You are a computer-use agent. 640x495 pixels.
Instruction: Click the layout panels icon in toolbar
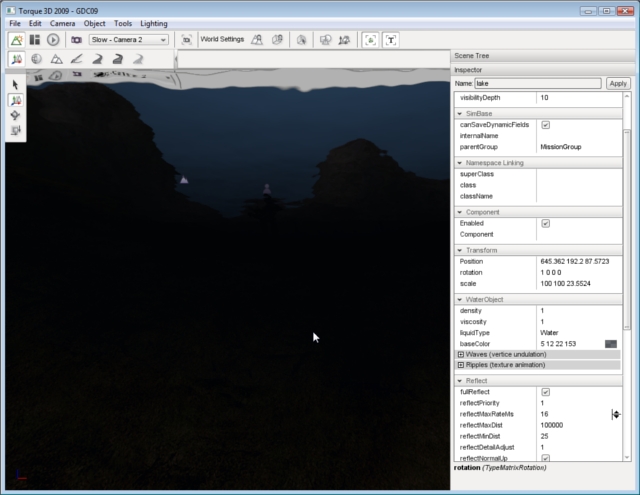pyautogui.click(x=34, y=39)
